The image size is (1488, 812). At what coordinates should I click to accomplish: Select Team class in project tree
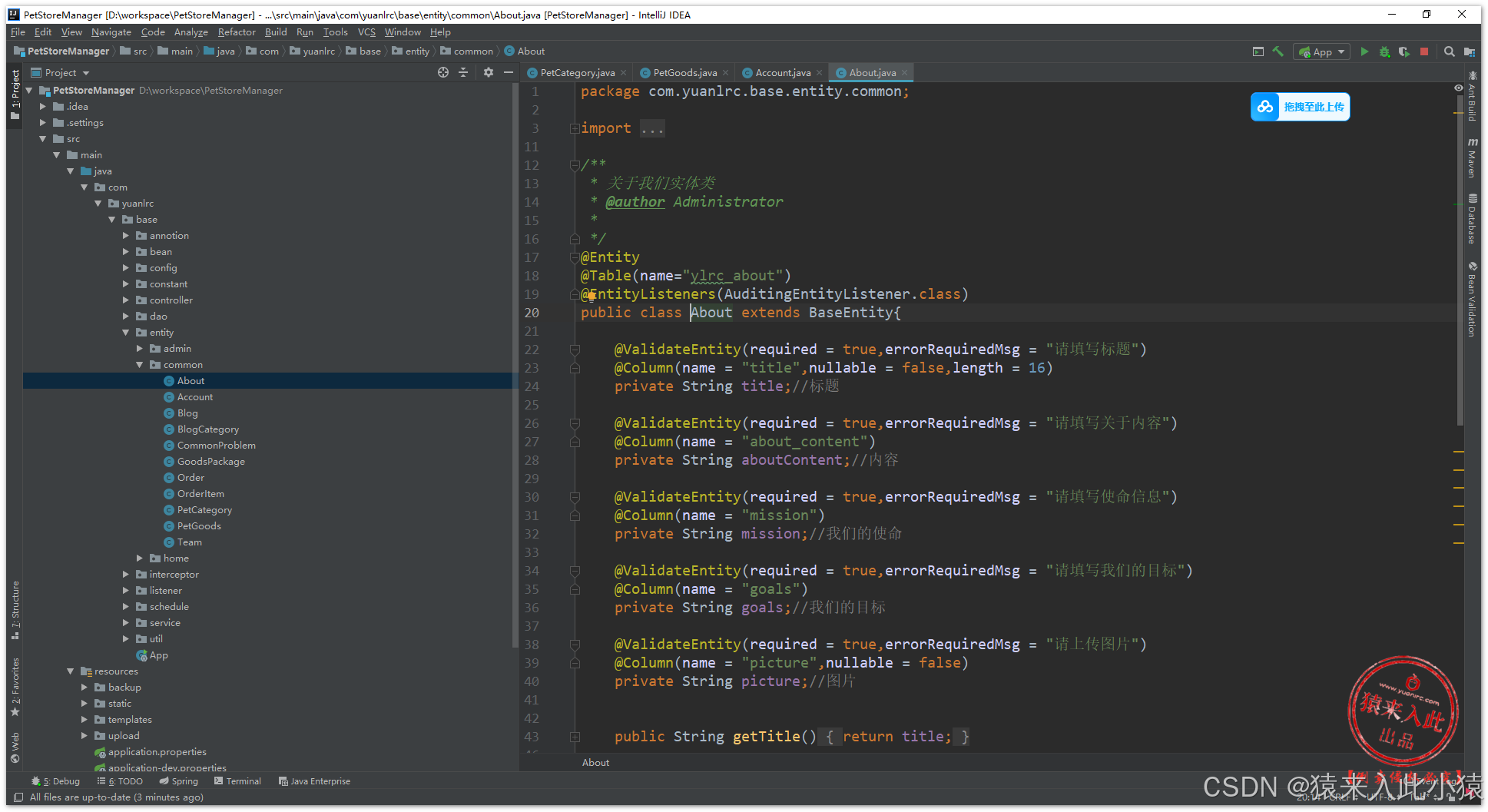tap(189, 542)
